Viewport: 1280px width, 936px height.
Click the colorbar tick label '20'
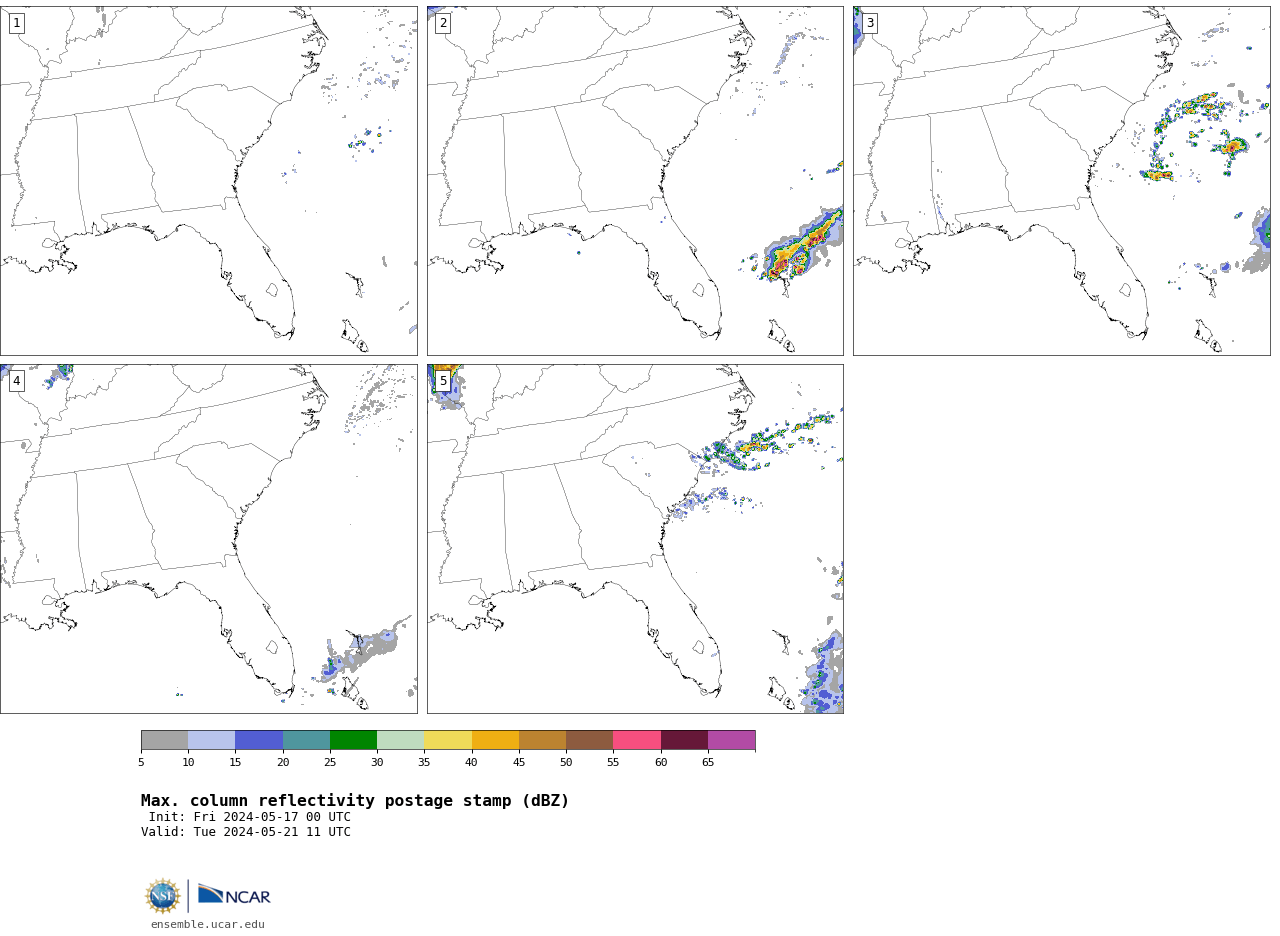(283, 763)
